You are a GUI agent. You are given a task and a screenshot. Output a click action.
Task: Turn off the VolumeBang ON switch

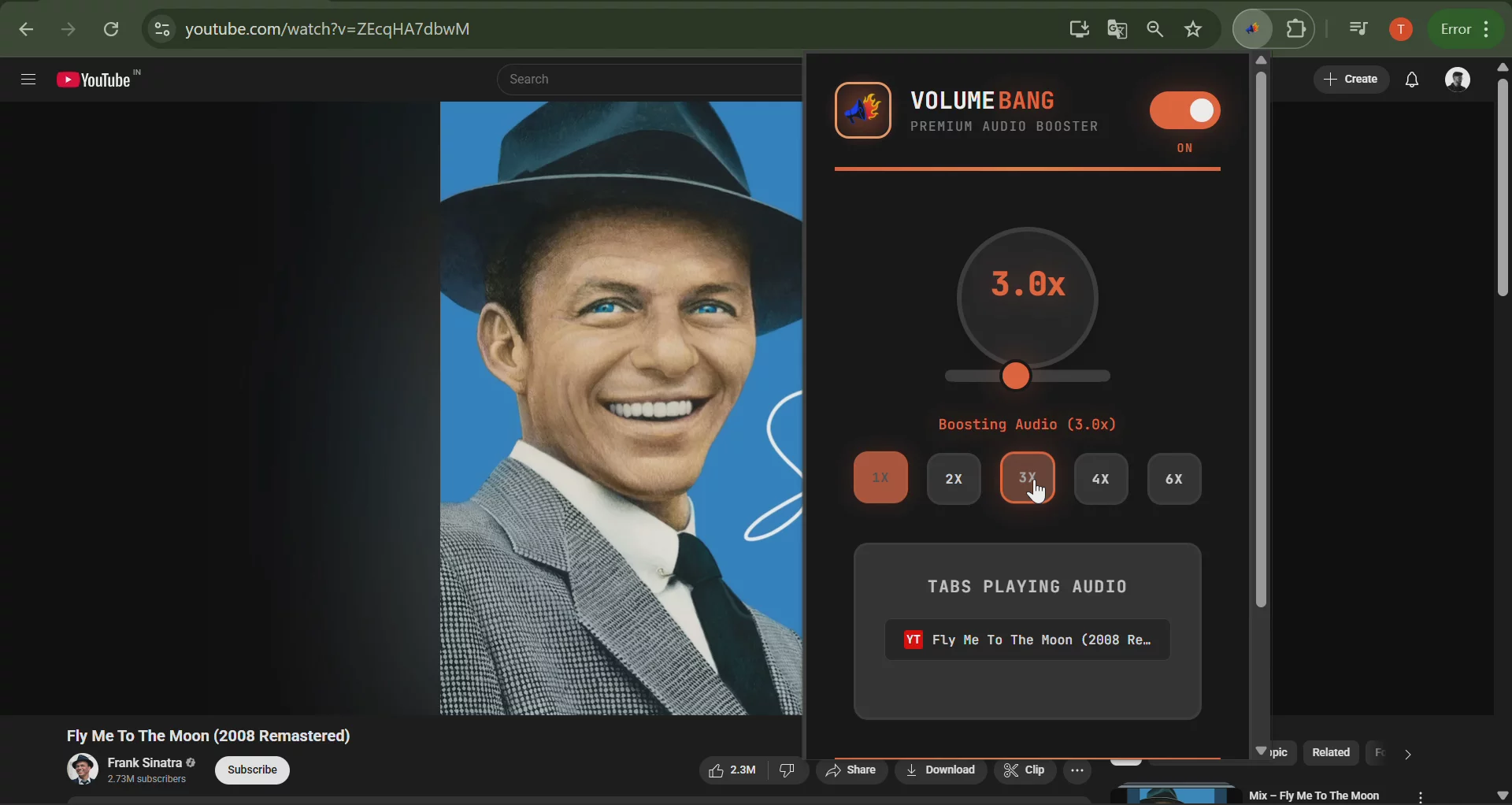pyautogui.click(x=1184, y=110)
